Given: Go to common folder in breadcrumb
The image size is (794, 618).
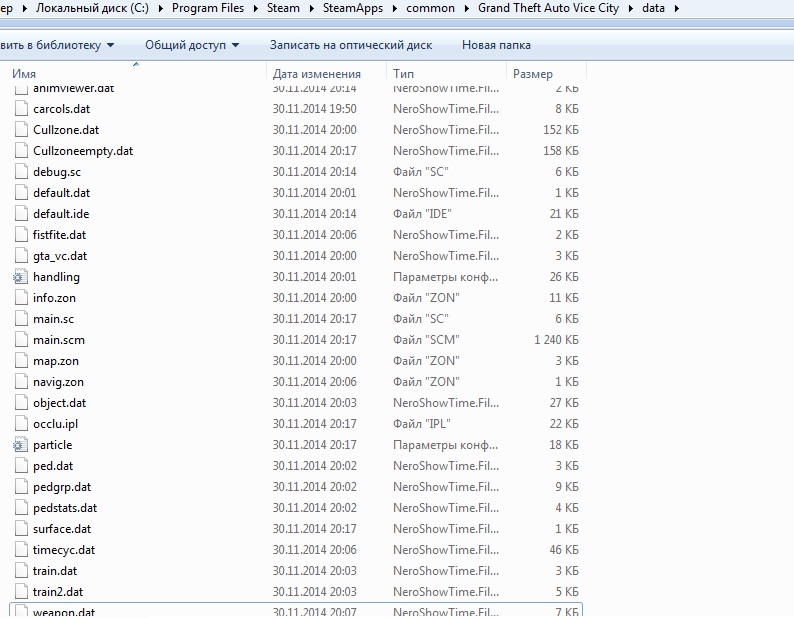Looking at the screenshot, I should pyautogui.click(x=430, y=8).
